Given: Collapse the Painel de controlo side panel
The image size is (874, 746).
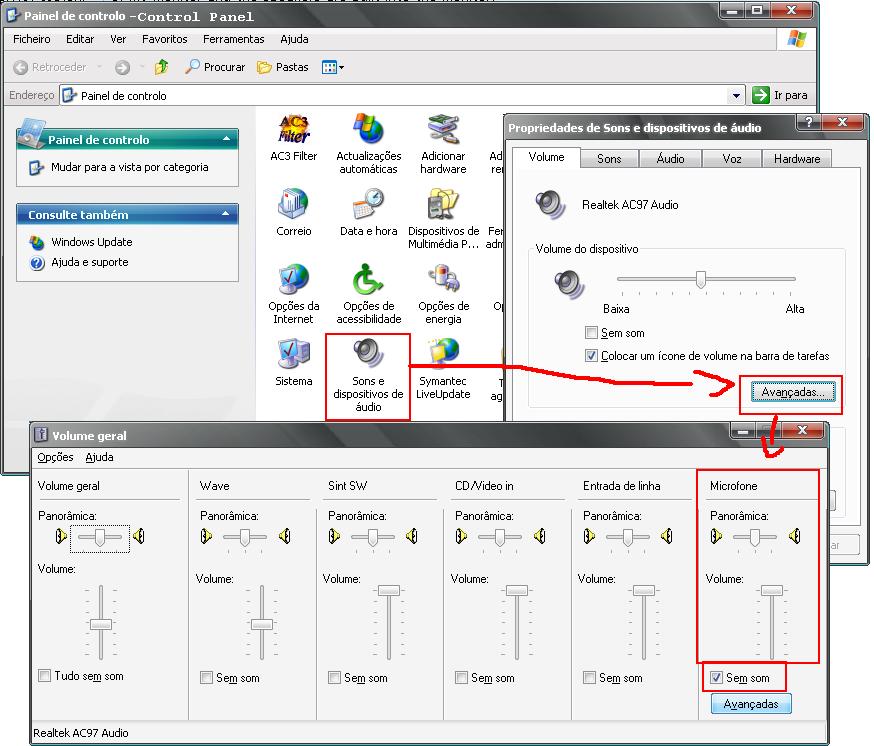Looking at the screenshot, I should tap(227, 140).
